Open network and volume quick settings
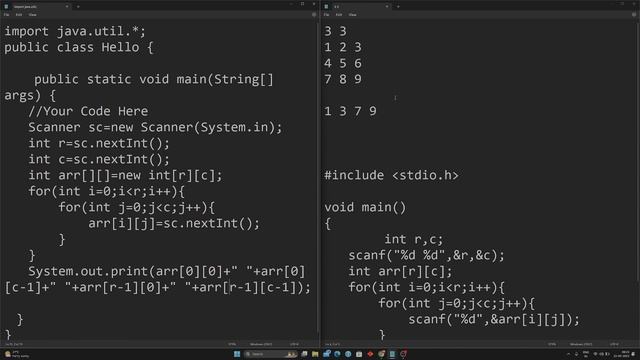The image size is (640, 360). pyautogui.click(x=601, y=354)
